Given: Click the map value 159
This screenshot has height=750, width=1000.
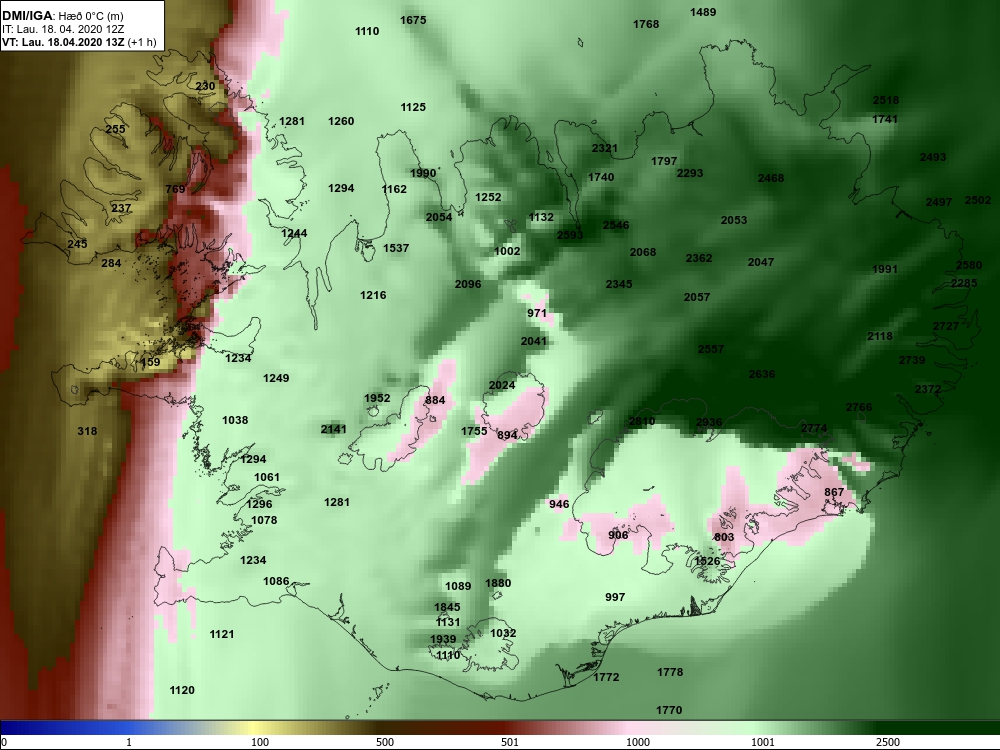Looking at the screenshot, I should click(x=151, y=362).
